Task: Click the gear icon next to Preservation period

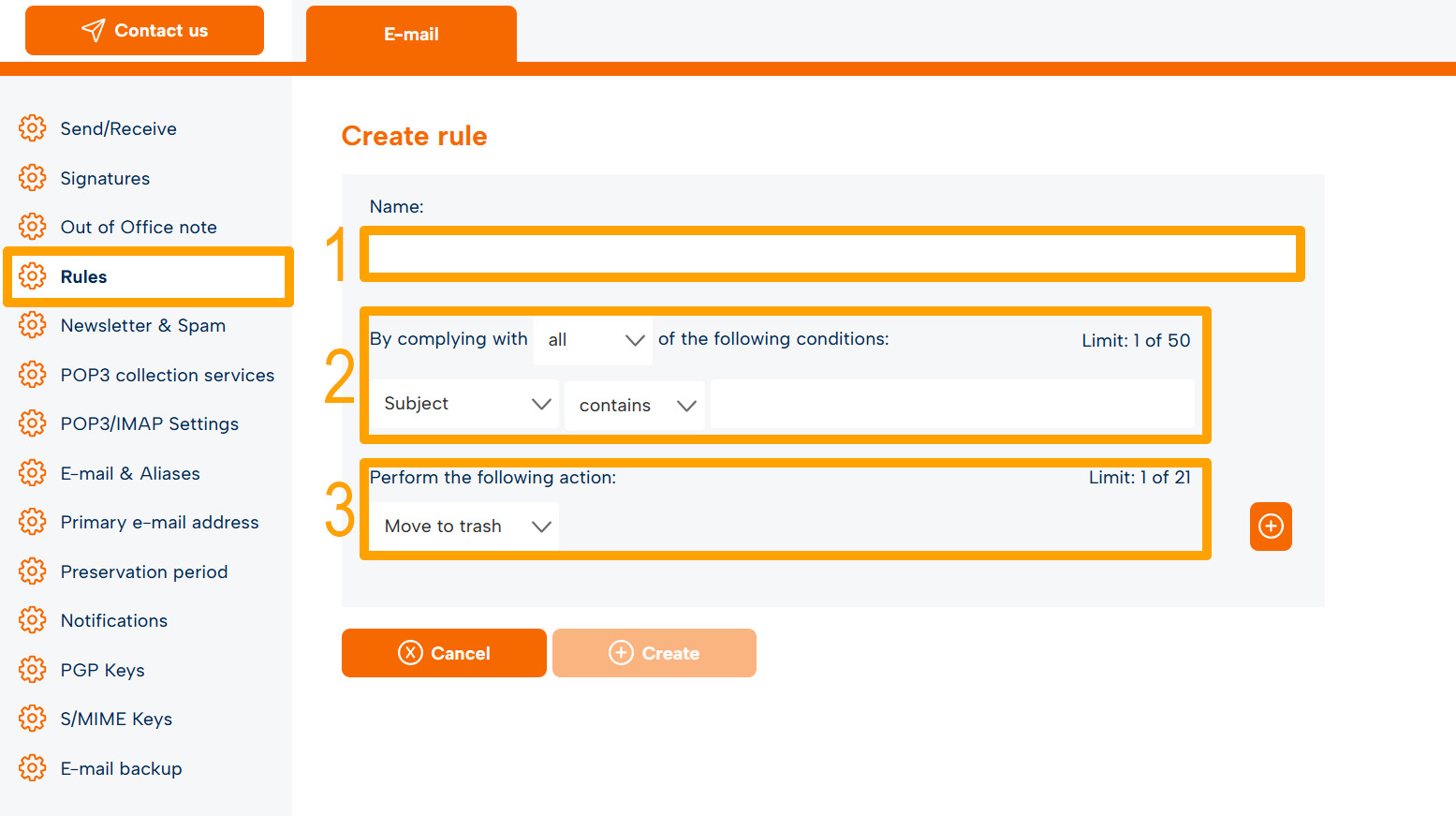Action: click(x=32, y=571)
